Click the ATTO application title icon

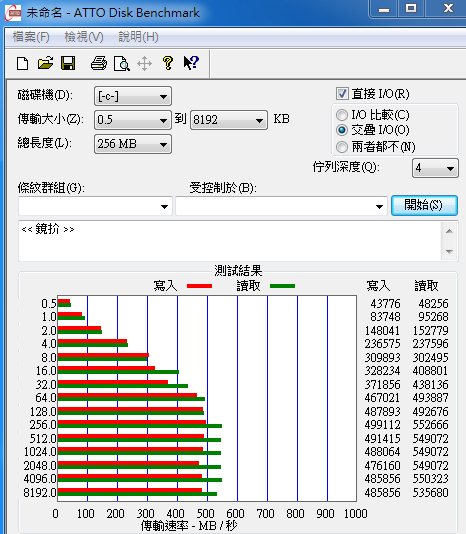coord(13,13)
